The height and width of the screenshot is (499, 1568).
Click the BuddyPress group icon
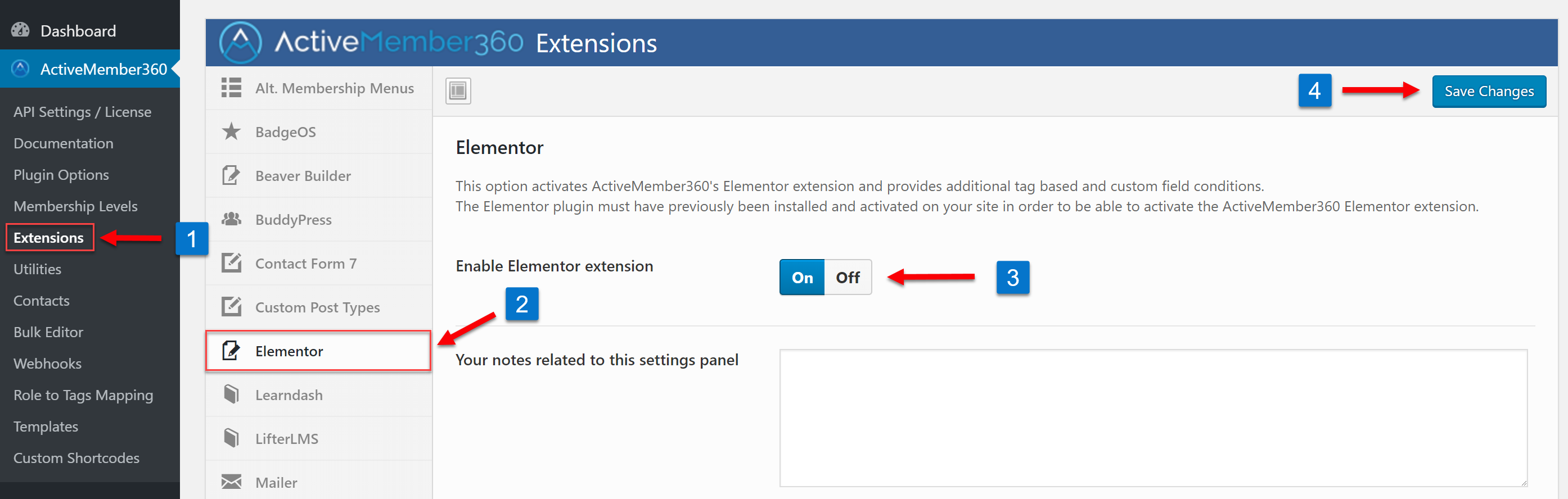click(x=231, y=219)
